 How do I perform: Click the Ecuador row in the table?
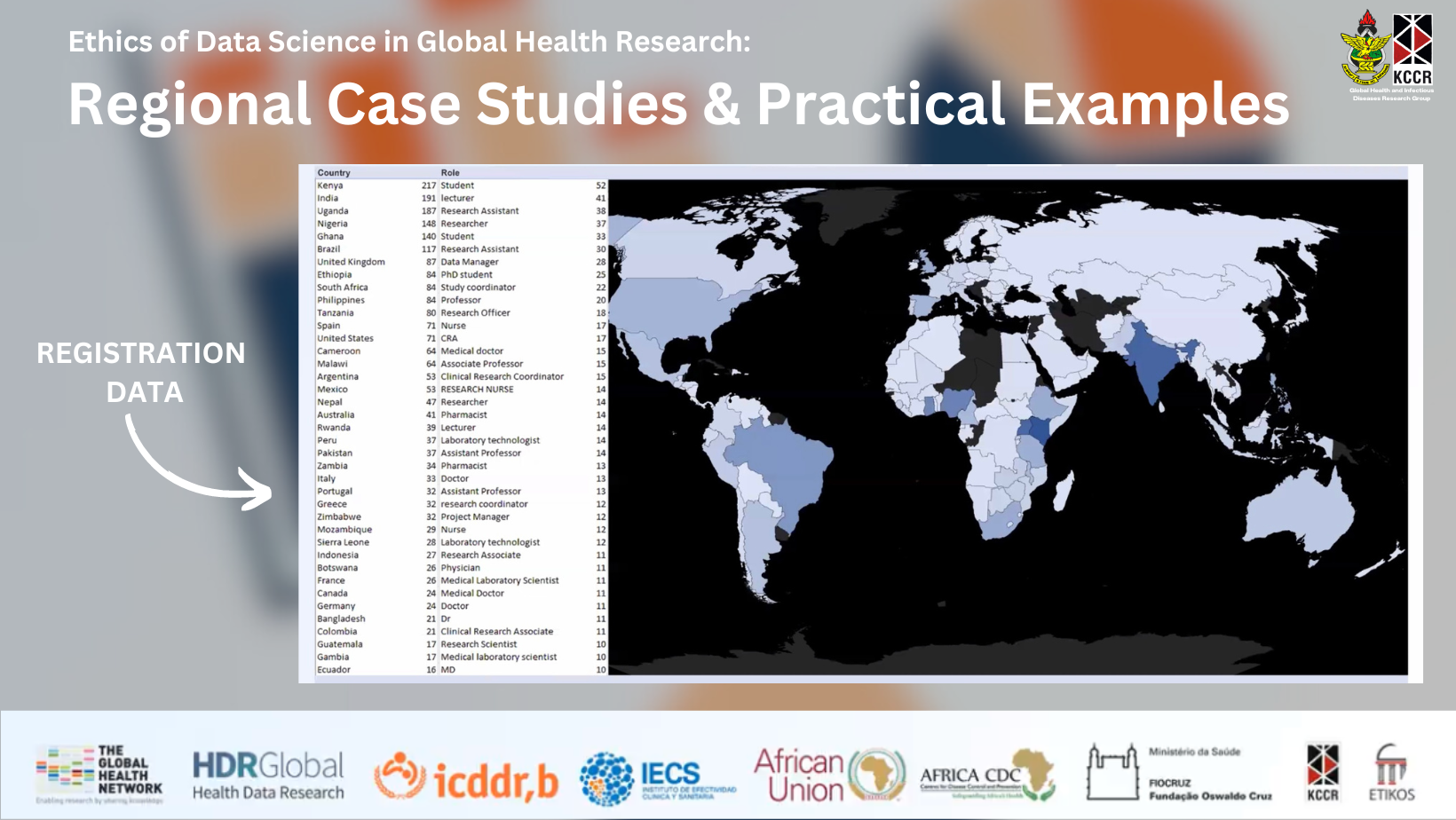tap(462, 670)
